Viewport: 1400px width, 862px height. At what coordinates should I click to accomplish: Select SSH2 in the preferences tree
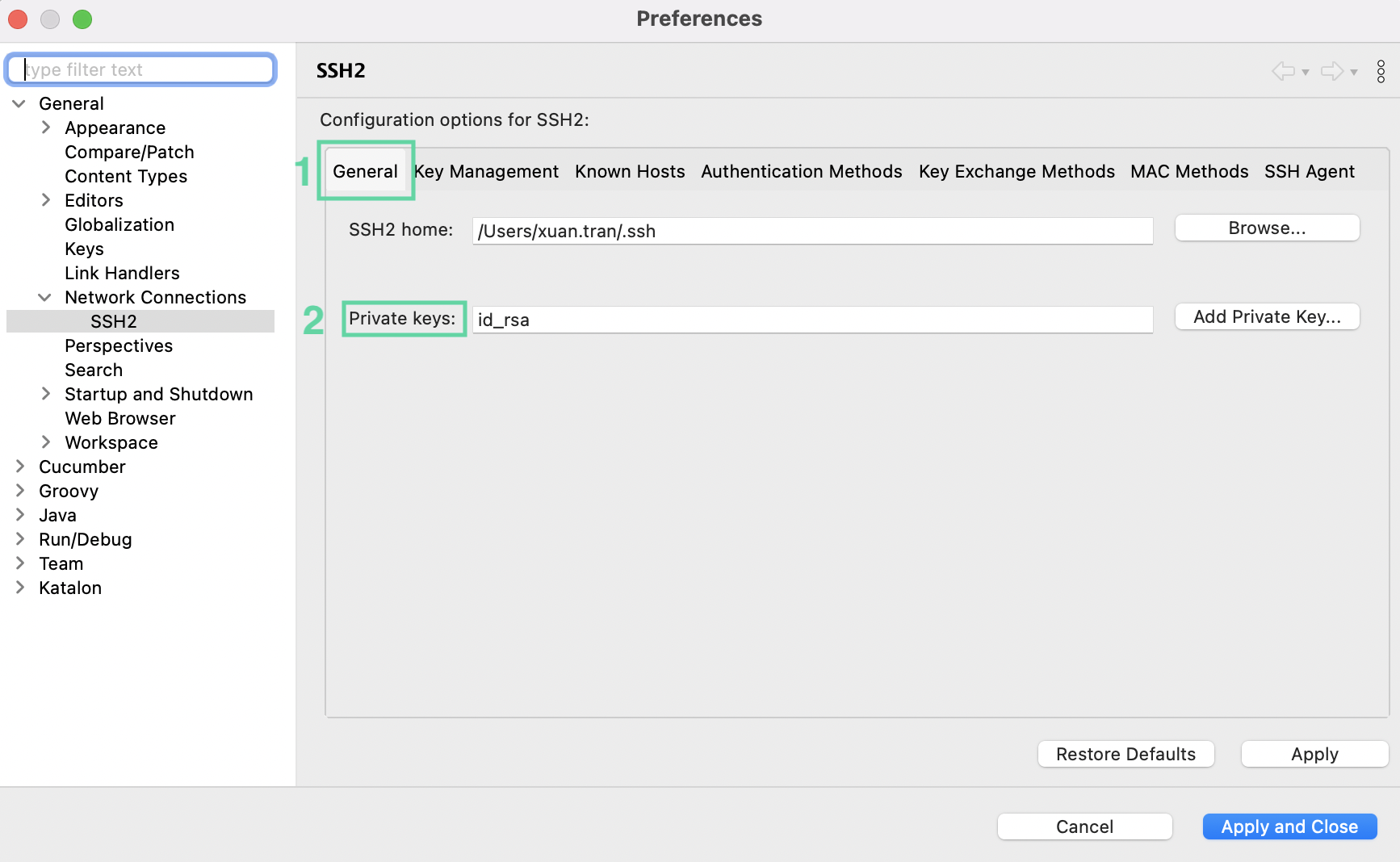pos(113,321)
